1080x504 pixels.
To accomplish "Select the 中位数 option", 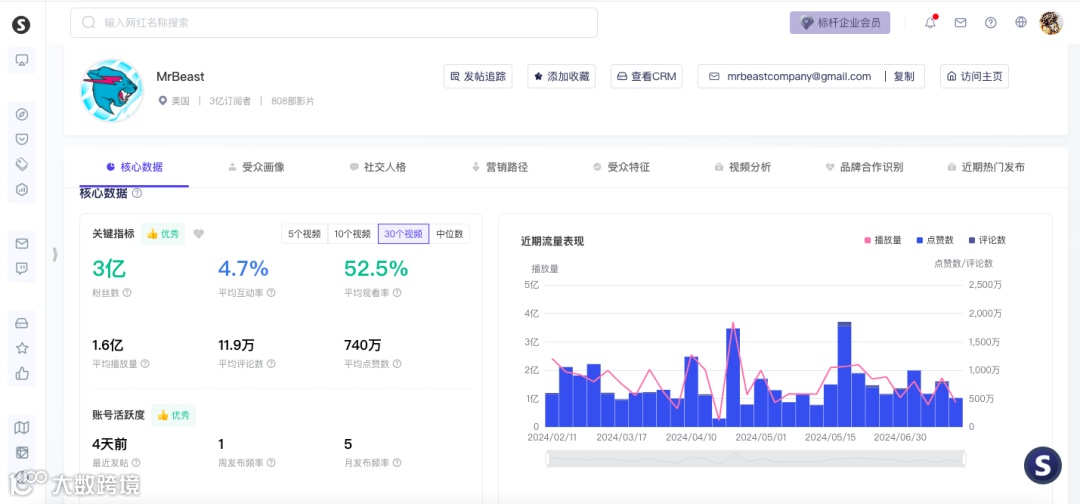I will click(x=450, y=234).
